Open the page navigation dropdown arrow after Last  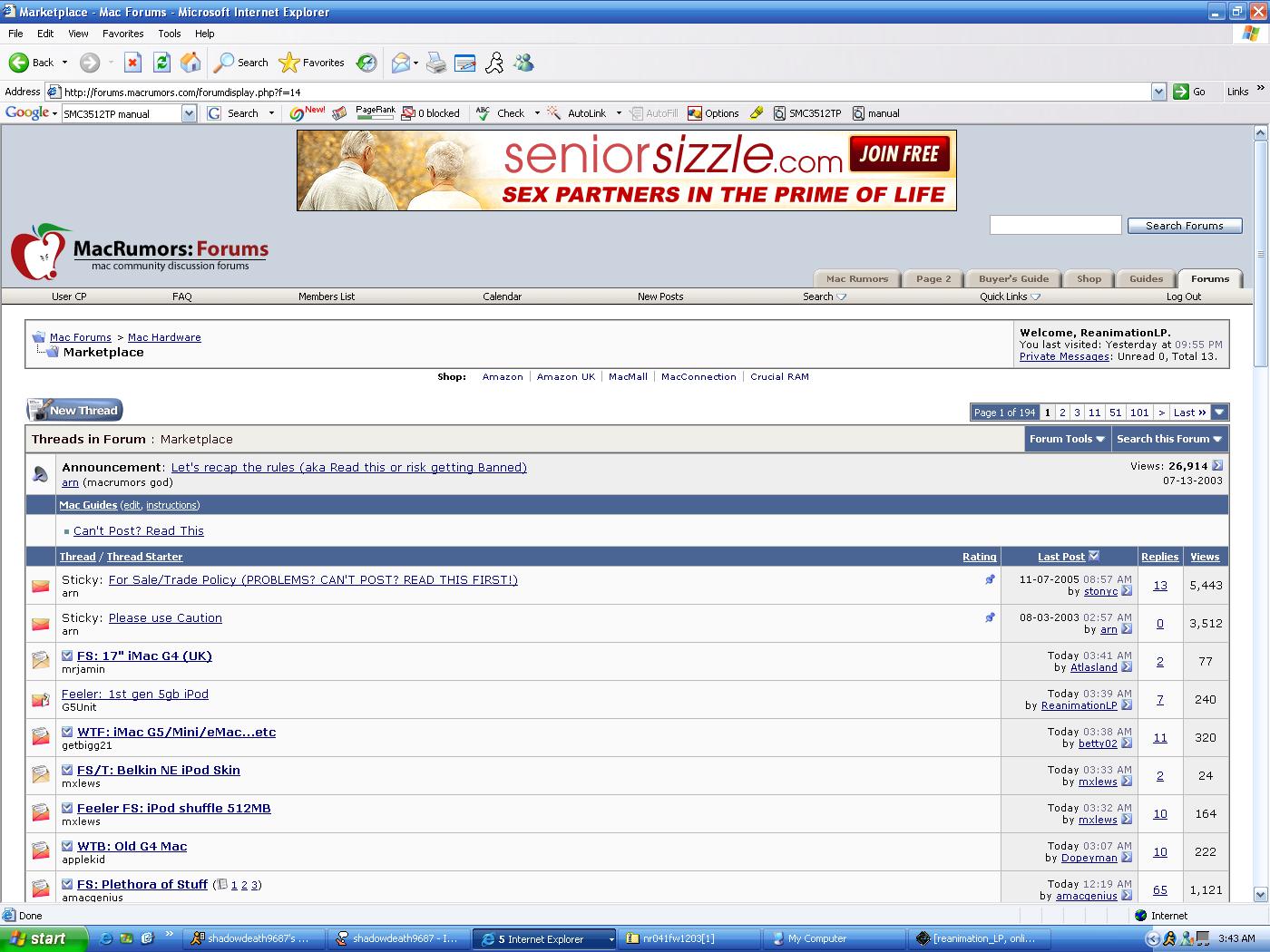(1220, 413)
